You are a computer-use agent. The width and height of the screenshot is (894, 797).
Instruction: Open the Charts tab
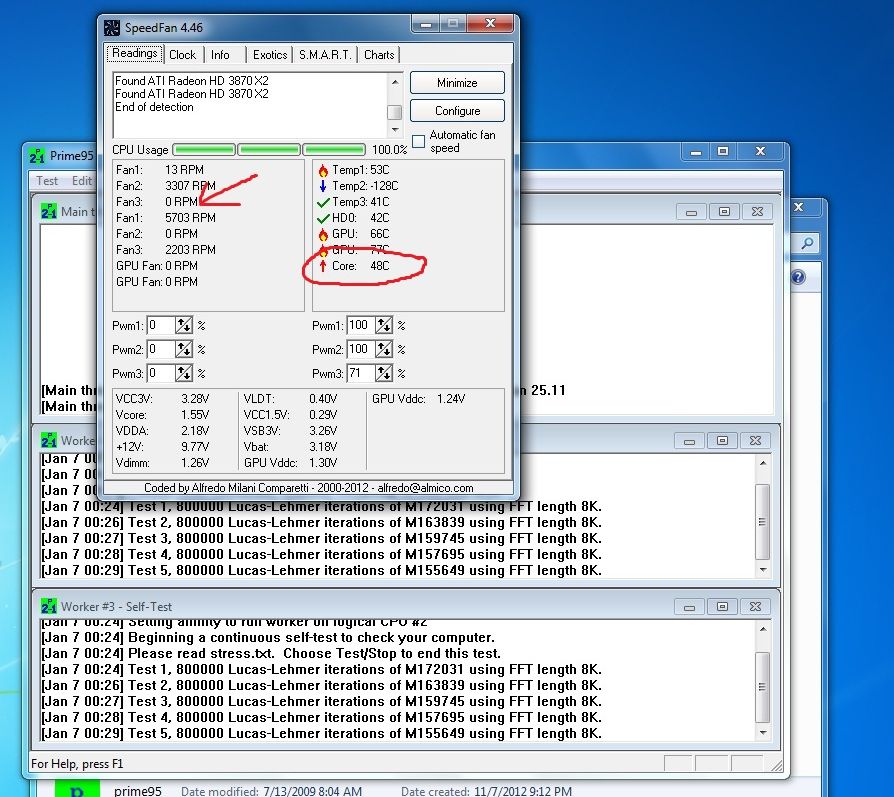click(379, 55)
